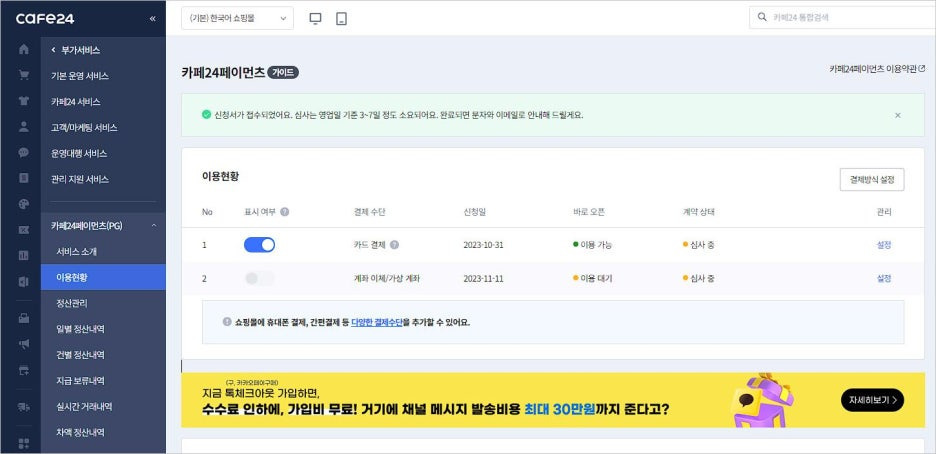The height and width of the screenshot is (454, 936).
Task: Open 카페24페이먼츠 이용약관 link
Action: pos(877,69)
